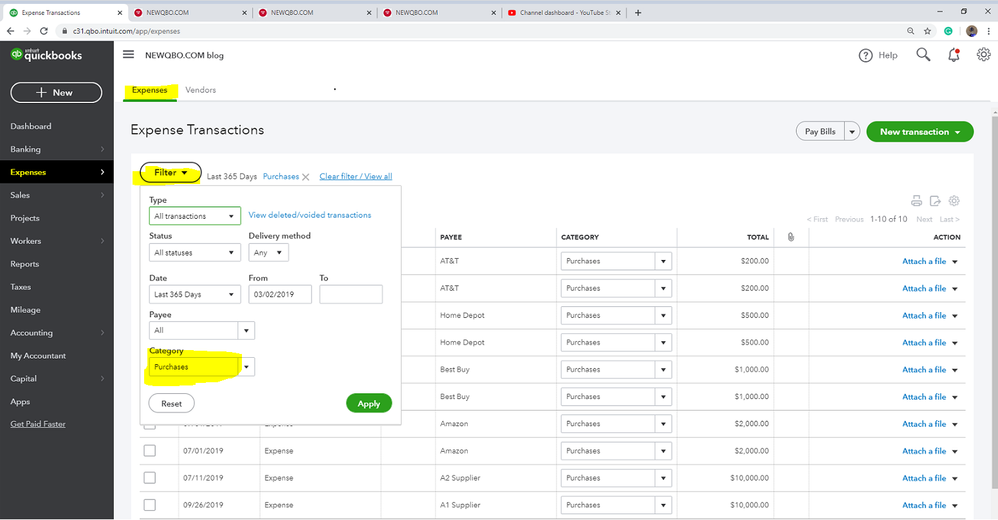Expand the Pay Bills dropdown arrow
Viewport: 998px width, 520px height.
(x=852, y=132)
